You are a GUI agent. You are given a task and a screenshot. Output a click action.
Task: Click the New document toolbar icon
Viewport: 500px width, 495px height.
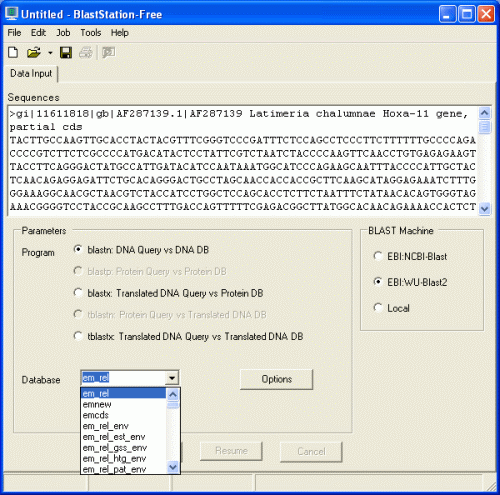pyautogui.click(x=13, y=52)
